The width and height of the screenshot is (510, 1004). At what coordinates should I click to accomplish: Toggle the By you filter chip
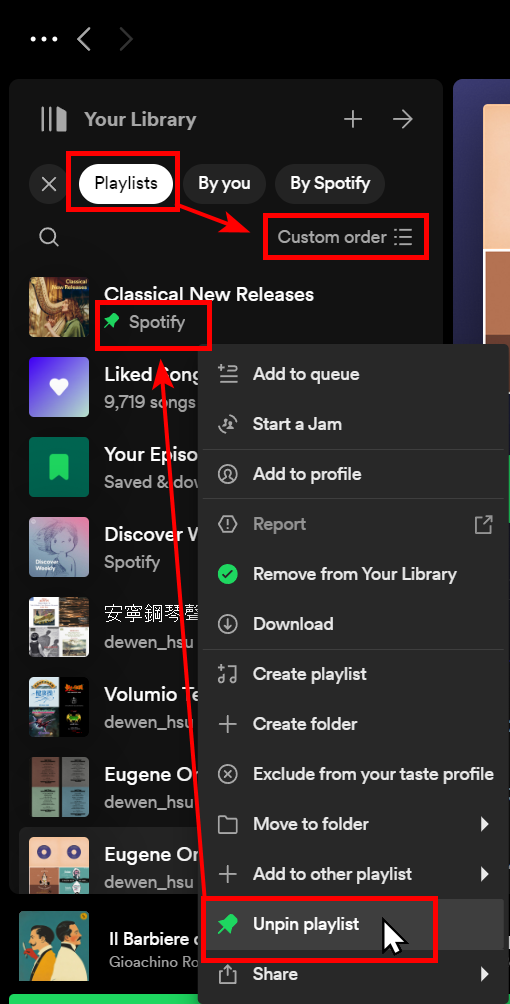[x=224, y=184]
